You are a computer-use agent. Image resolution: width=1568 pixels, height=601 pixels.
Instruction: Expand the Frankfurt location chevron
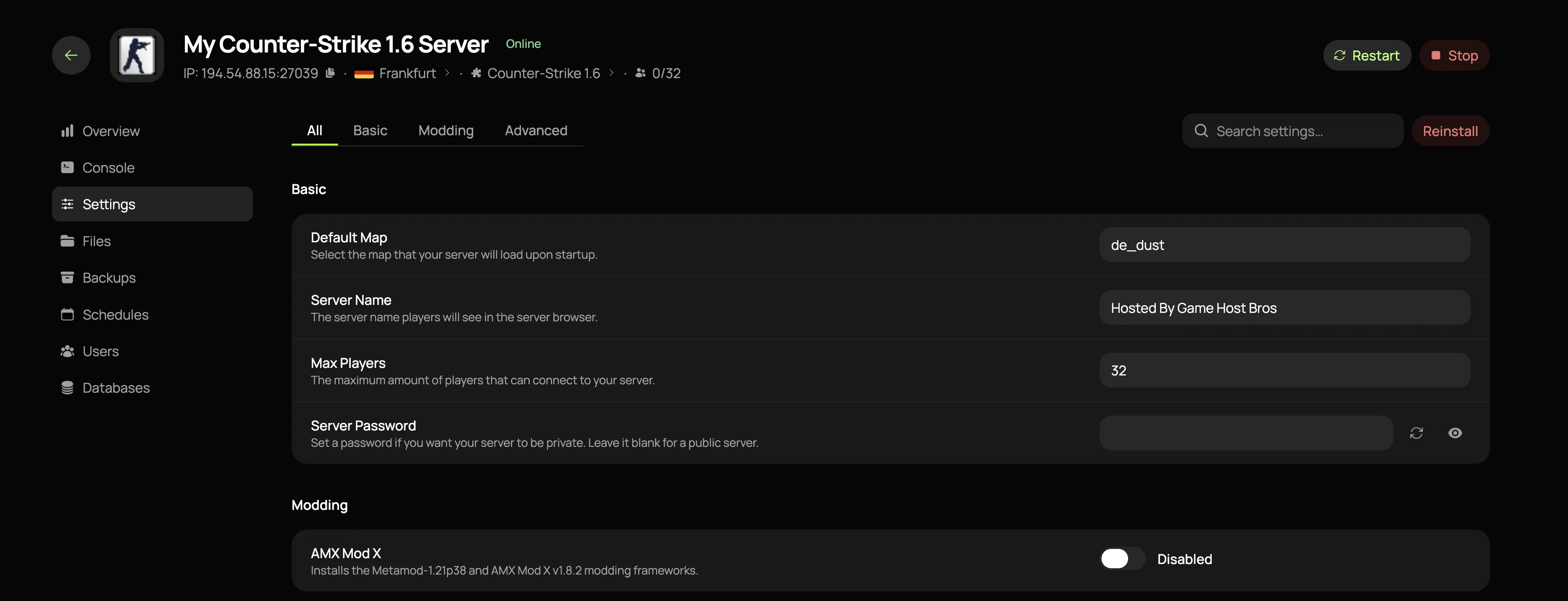point(447,73)
